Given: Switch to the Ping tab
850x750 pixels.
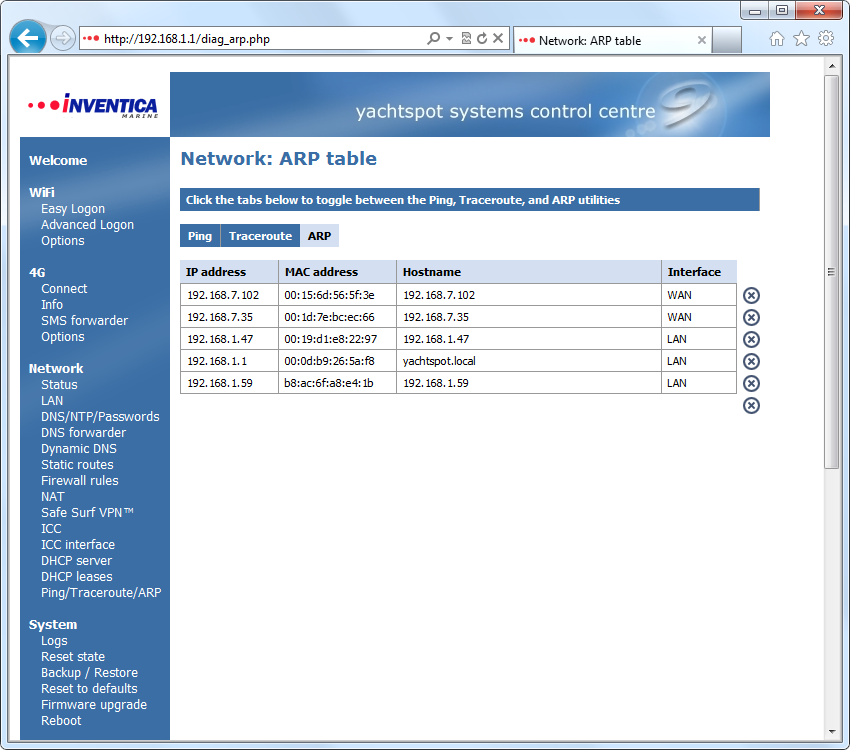Looking at the screenshot, I should (x=200, y=236).
